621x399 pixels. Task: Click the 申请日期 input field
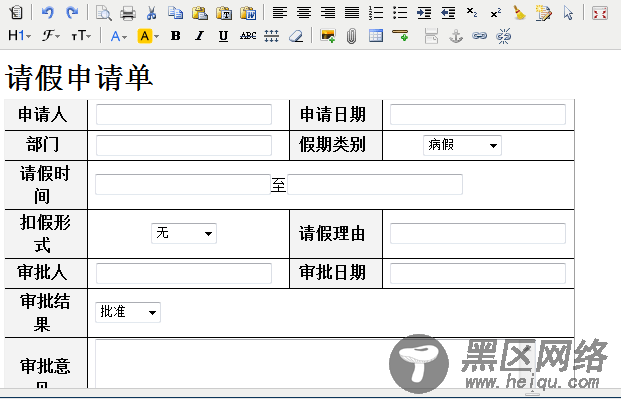click(x=478, y=115)
